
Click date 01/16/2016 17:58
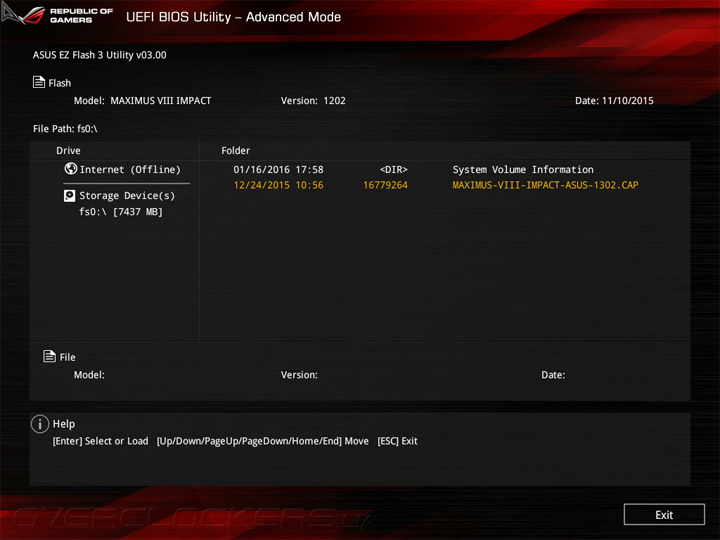[x=278, y=169]
